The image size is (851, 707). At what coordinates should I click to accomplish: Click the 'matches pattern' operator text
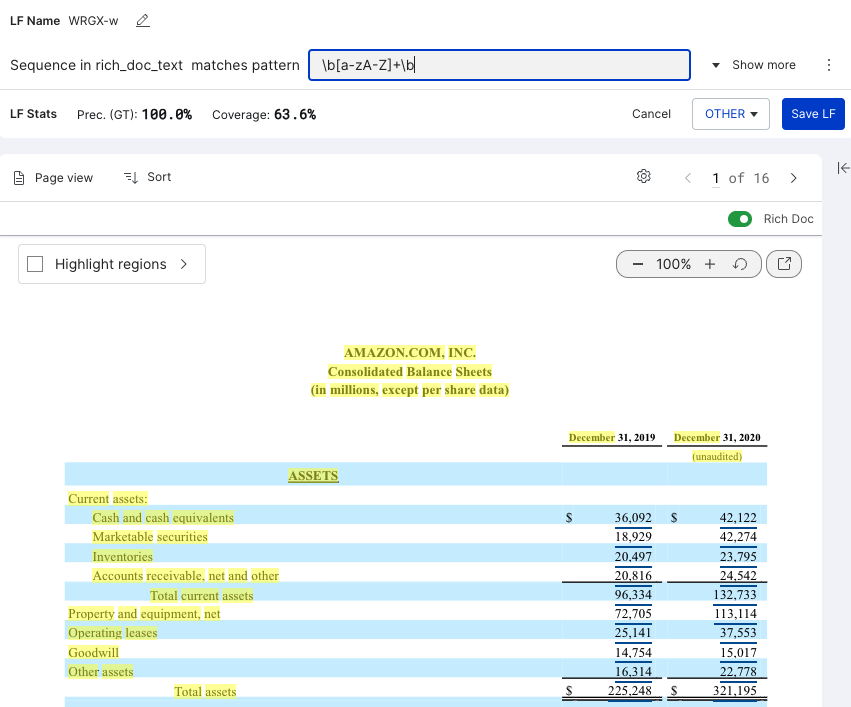(x=245, y=65)
